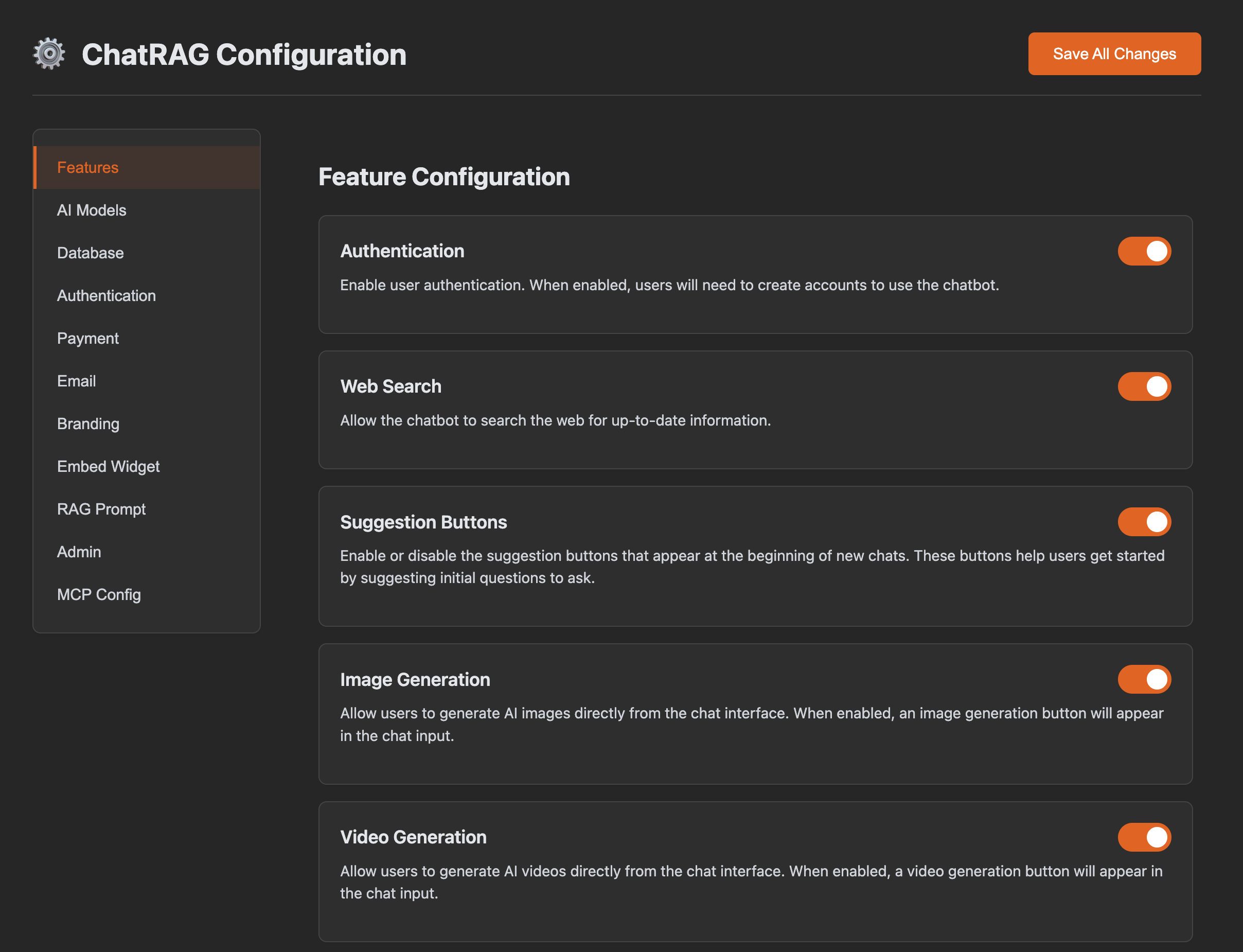The image size is (1243, 952).
Task: Click the Feature Configuration heading
Action: pyautogui.click(x=443, y=177)
